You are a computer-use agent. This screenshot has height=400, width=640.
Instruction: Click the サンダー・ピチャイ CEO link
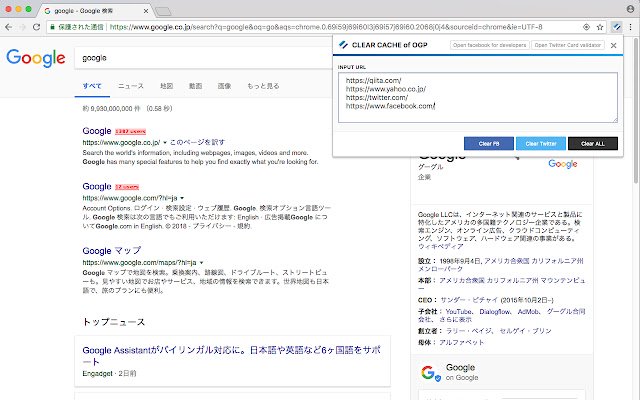pyautogui.click(x=469, y=300)
